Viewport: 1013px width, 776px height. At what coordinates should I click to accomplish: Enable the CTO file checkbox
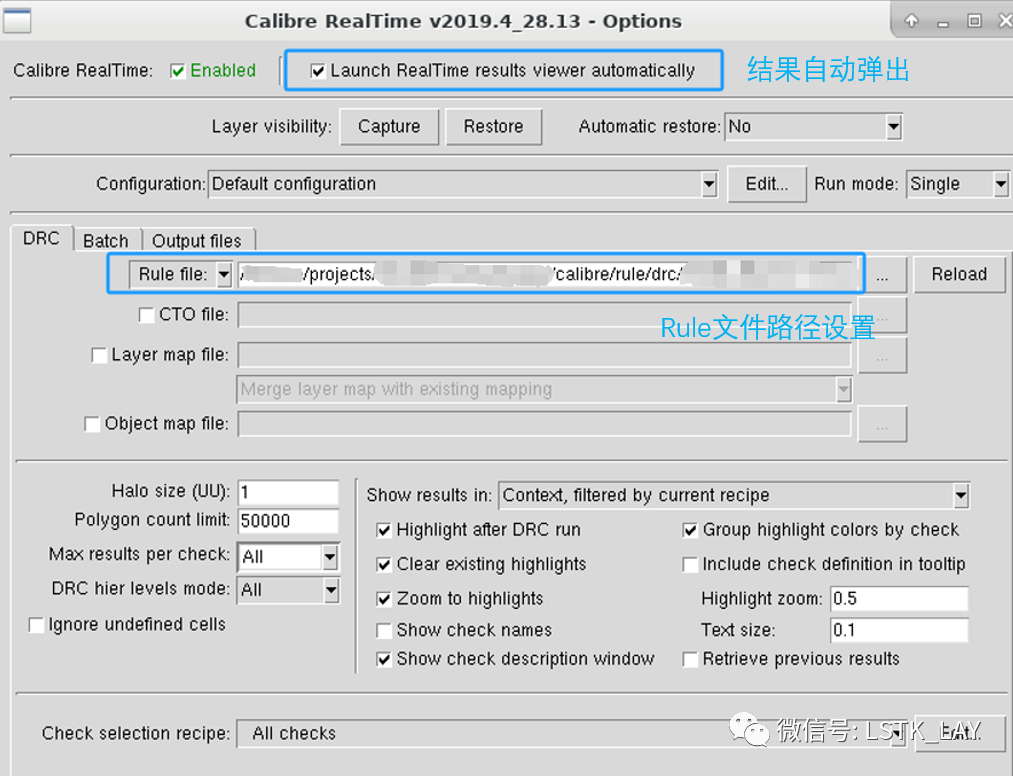pyautogui.click(x=147, y=315)
